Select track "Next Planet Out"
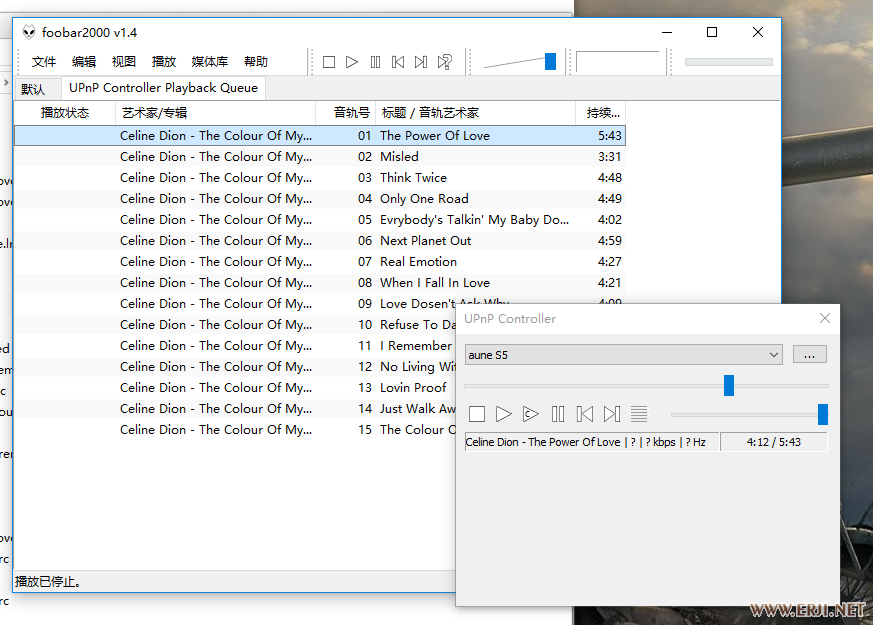The width and height of the screenshot is (873, 625). click(320, 241)
